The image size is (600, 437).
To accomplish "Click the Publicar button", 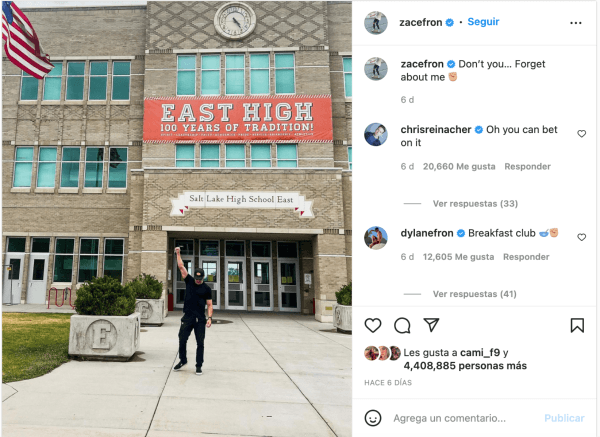I will [564, 418].
